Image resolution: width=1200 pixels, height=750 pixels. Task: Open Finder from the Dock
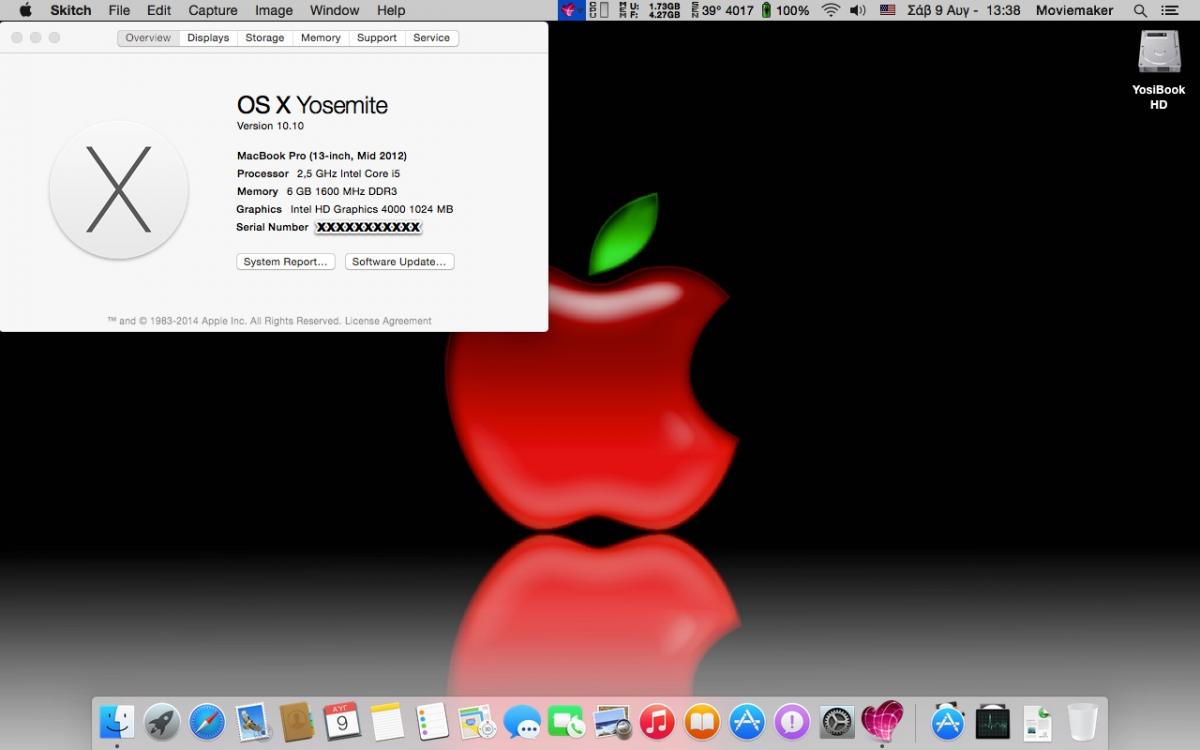[117, 721]
